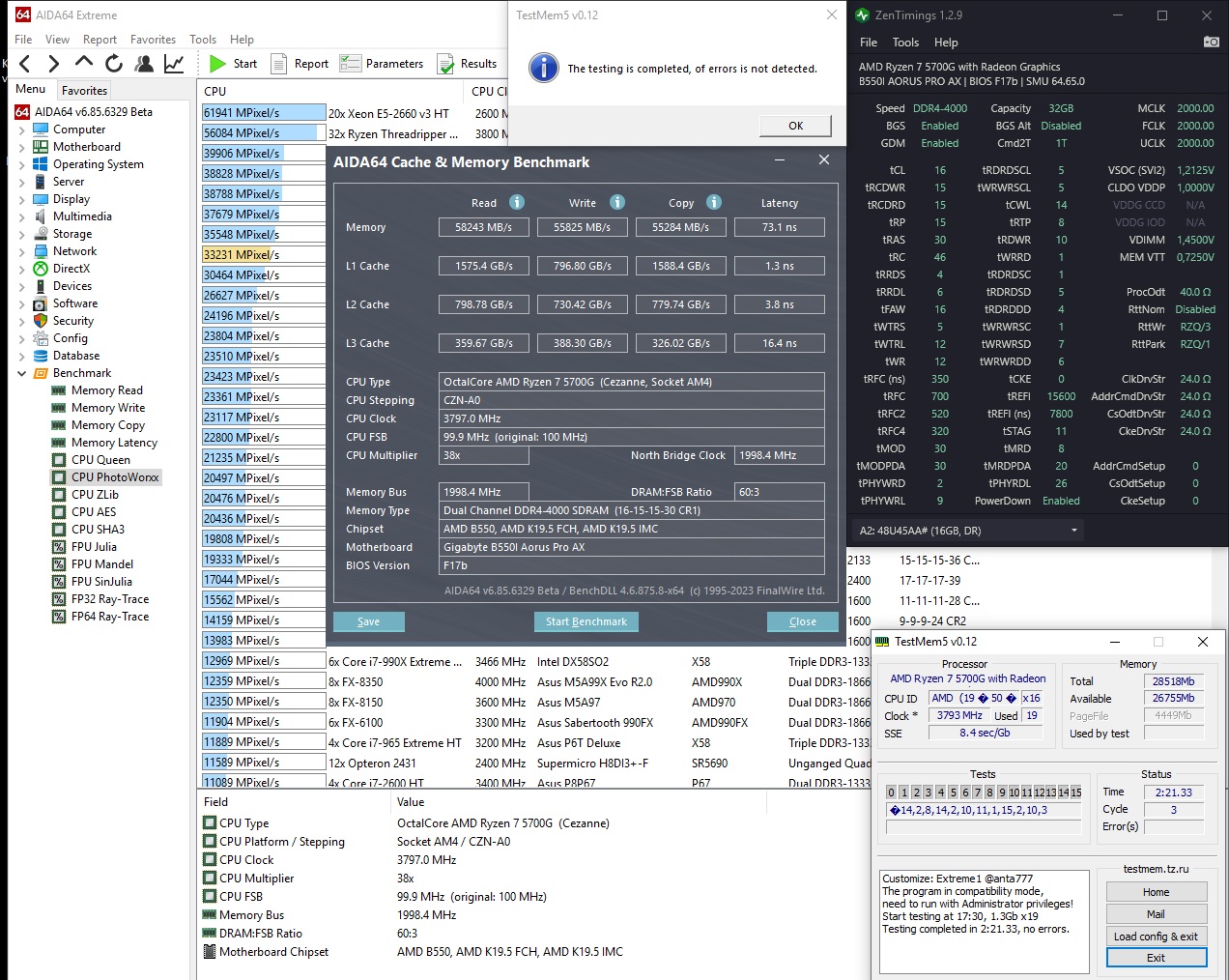Viewport: 1229px width, 980px height.
Task: Open the ZenTimings Help menu
Action: coord(946,43)
